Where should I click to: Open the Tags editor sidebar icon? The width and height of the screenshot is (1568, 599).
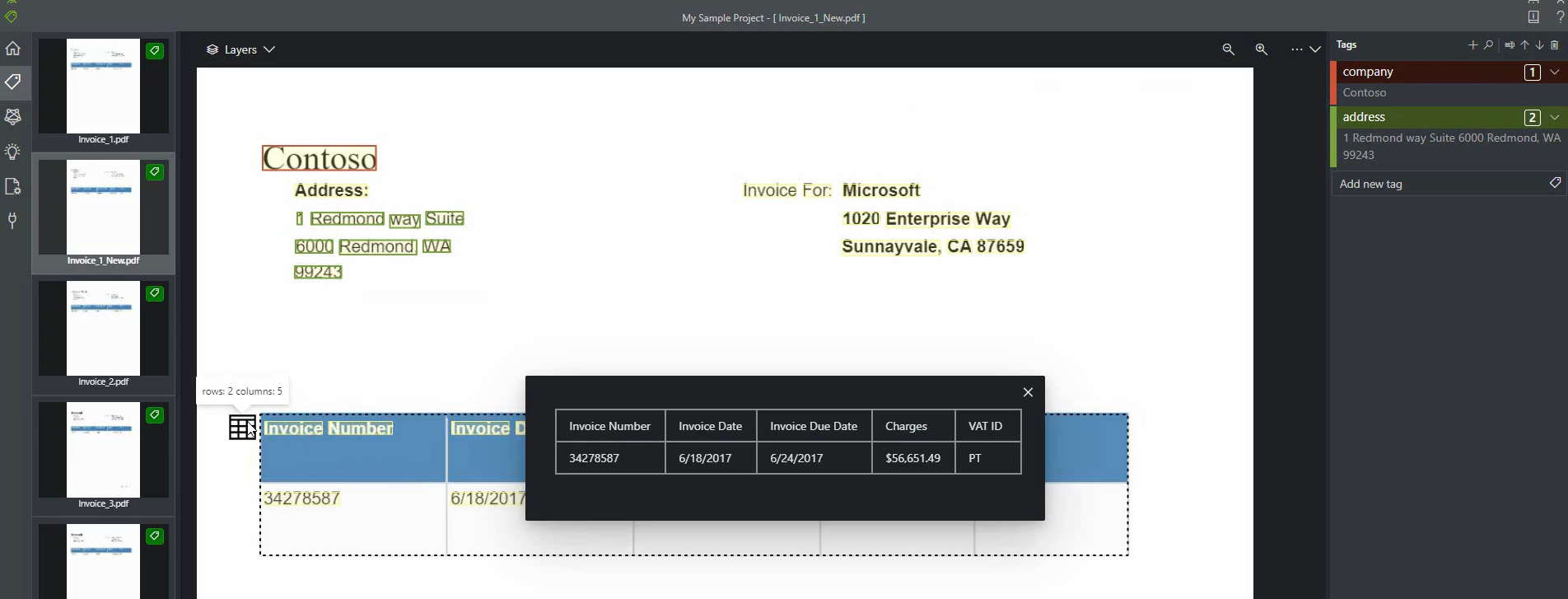tap(13, 82)
